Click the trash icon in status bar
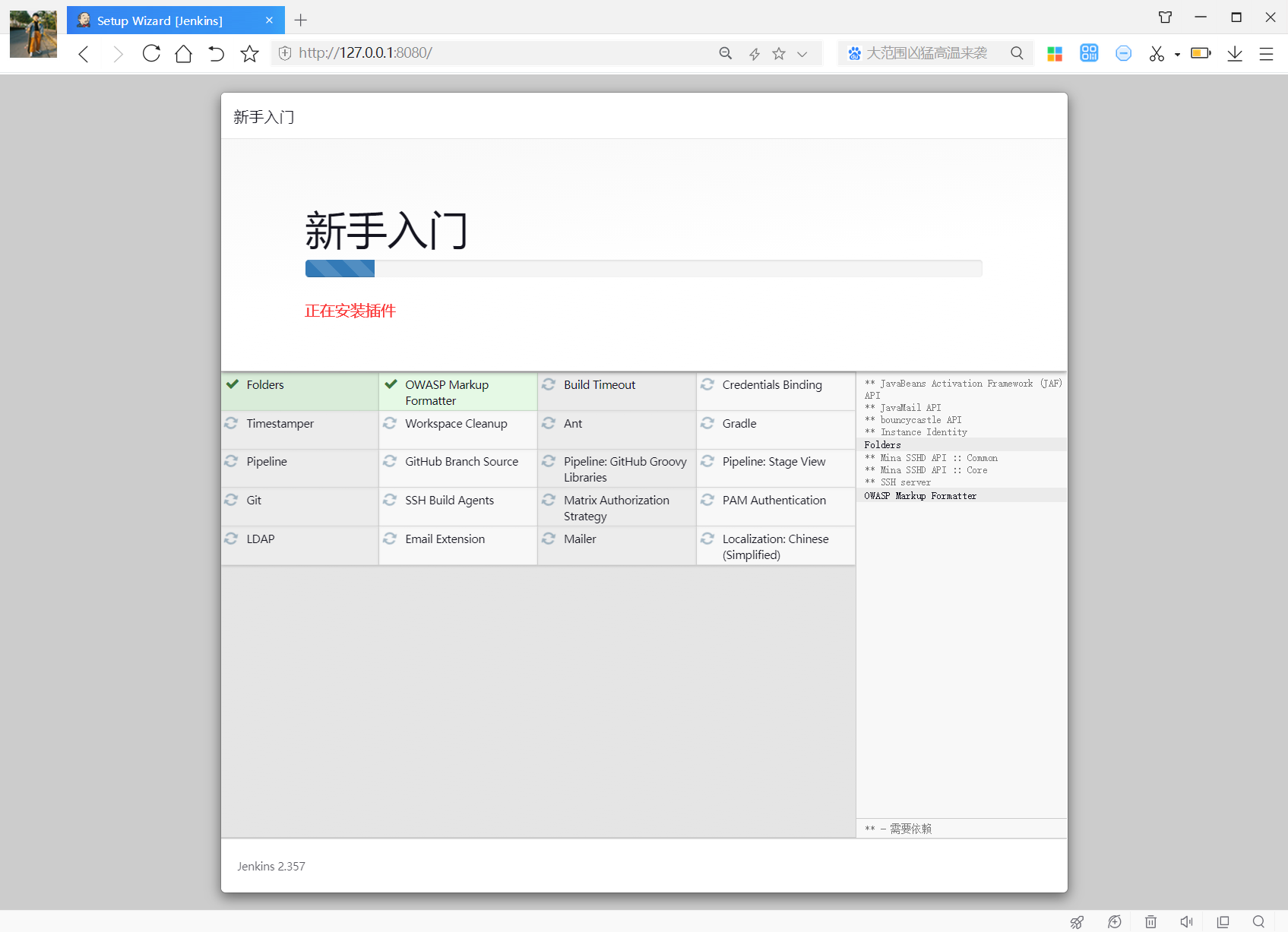The height and width of the screenshot is (932, 1288). coord(1150,921)
